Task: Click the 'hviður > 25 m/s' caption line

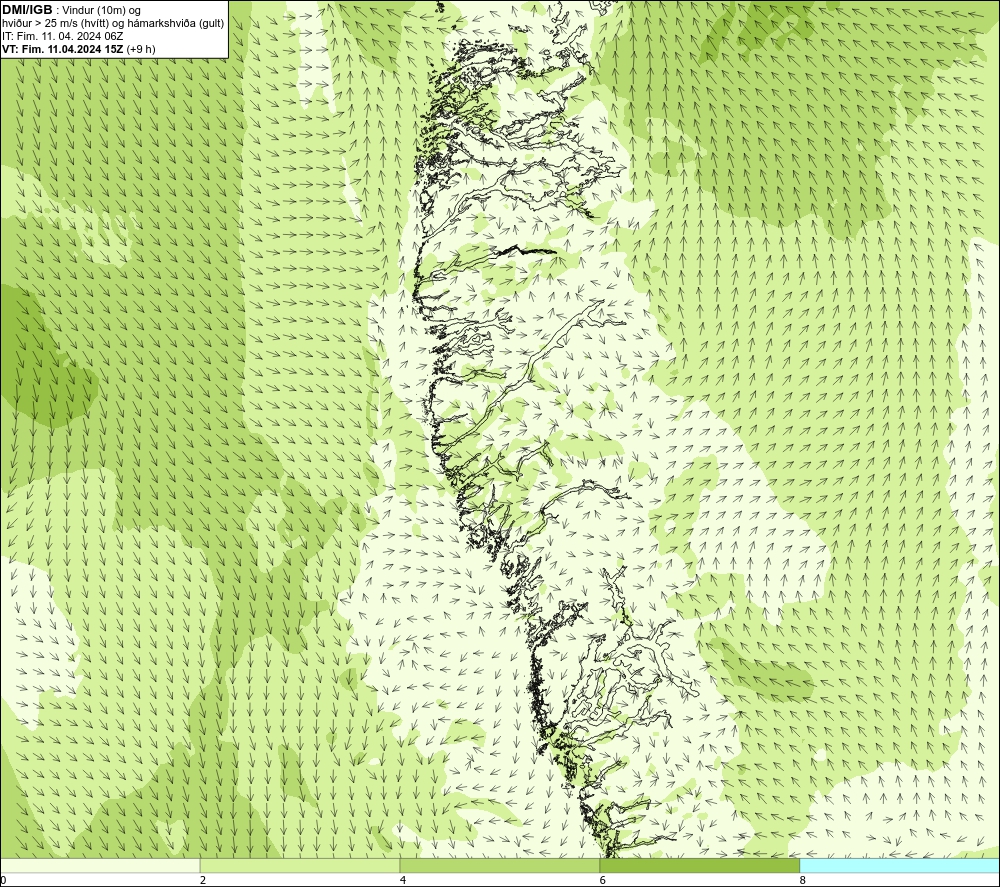Action: point(113,24)
